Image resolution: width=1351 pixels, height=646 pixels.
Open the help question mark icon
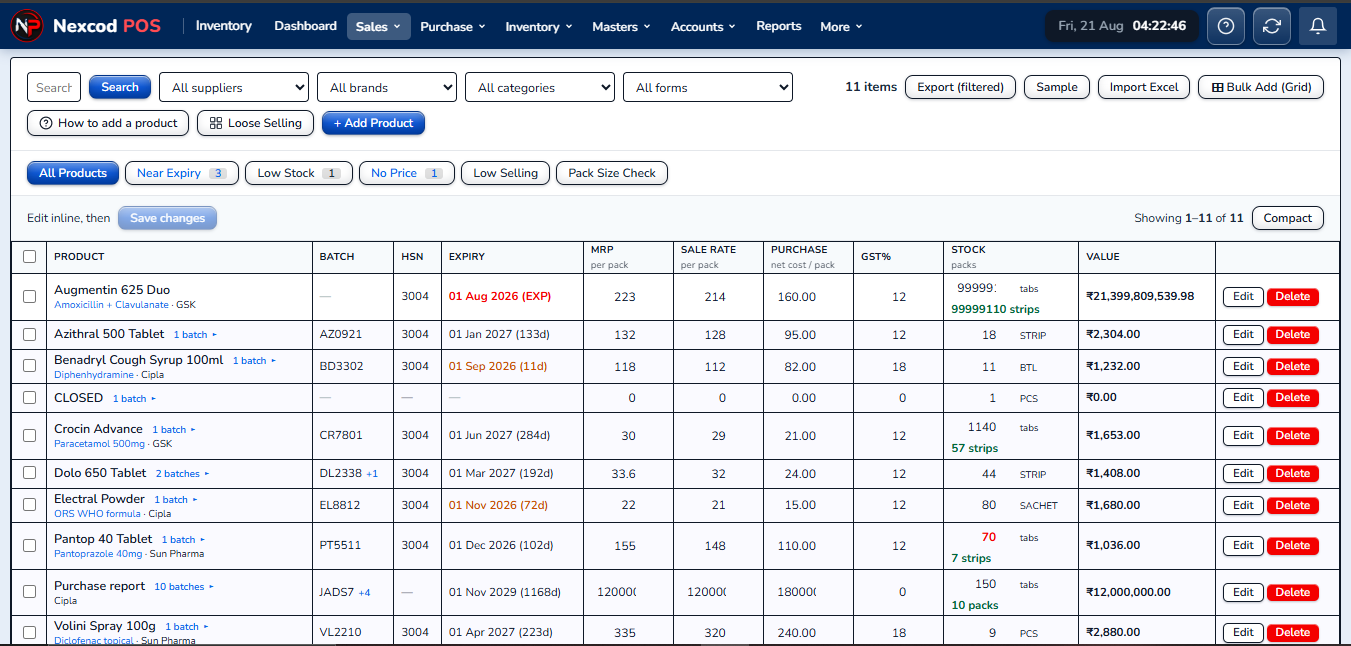pos(1226,26)
